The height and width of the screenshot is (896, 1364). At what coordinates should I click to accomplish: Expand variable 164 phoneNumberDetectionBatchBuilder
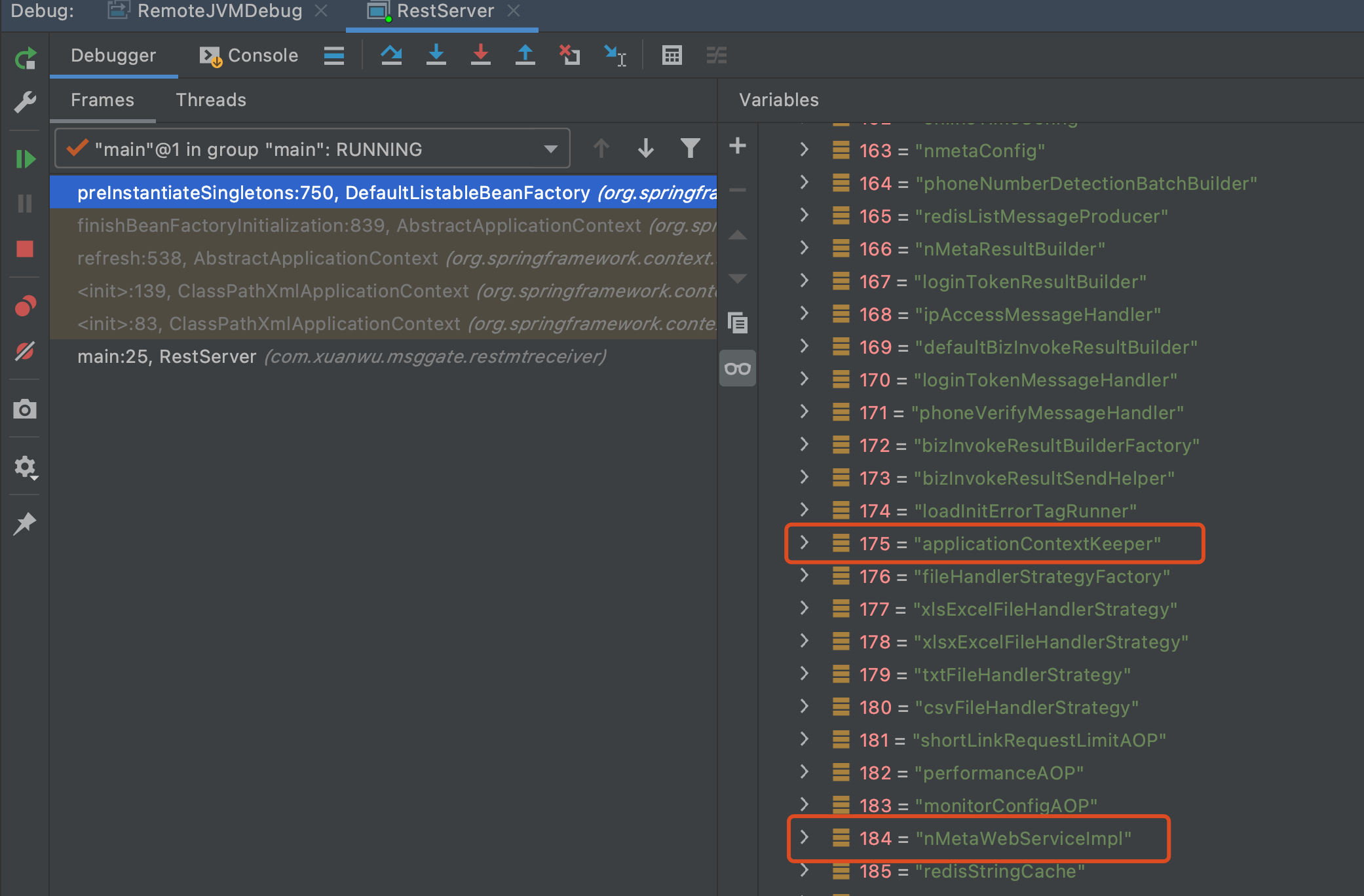click(x=805, y=183)
